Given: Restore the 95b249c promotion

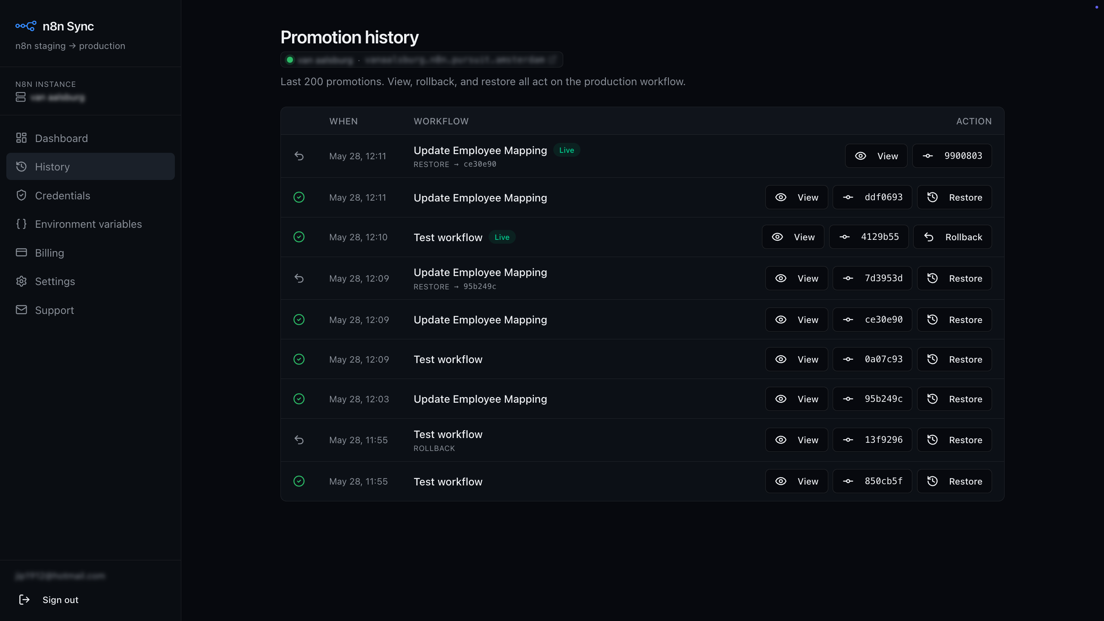Looking at the screenshot, I should (x=954, y=399).
